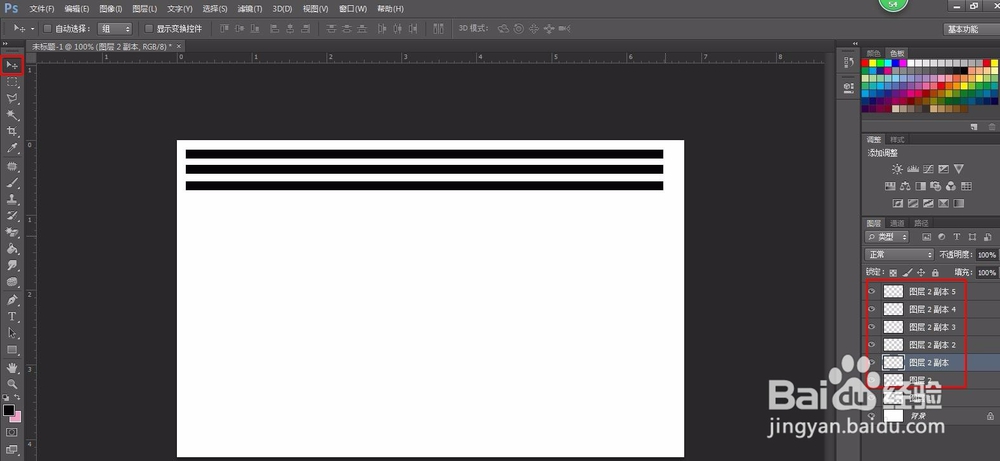Enable the 显示变换控件 checkbox

coord(149,29)
